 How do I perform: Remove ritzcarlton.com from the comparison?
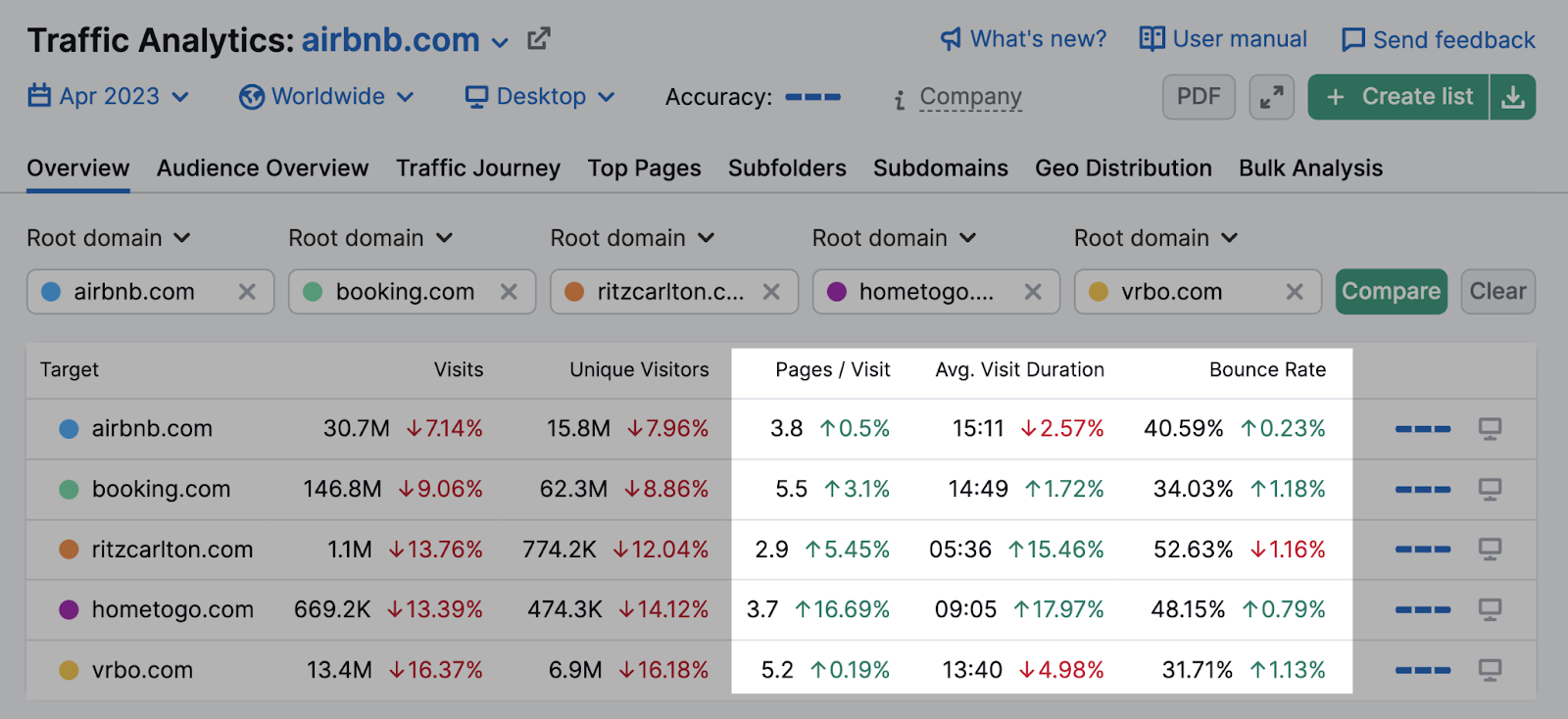click(771, 292)
